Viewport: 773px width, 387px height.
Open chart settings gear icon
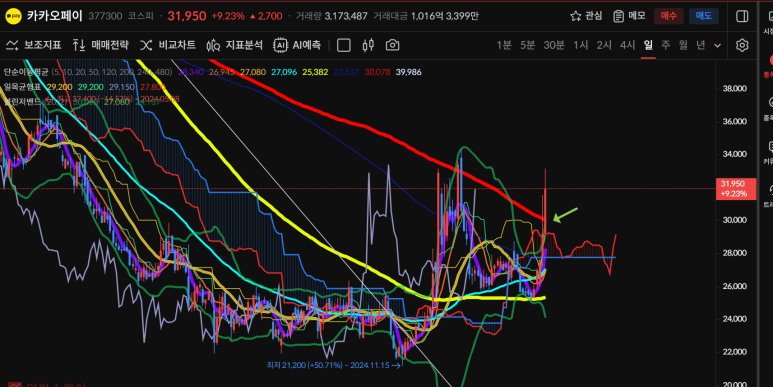742,45
